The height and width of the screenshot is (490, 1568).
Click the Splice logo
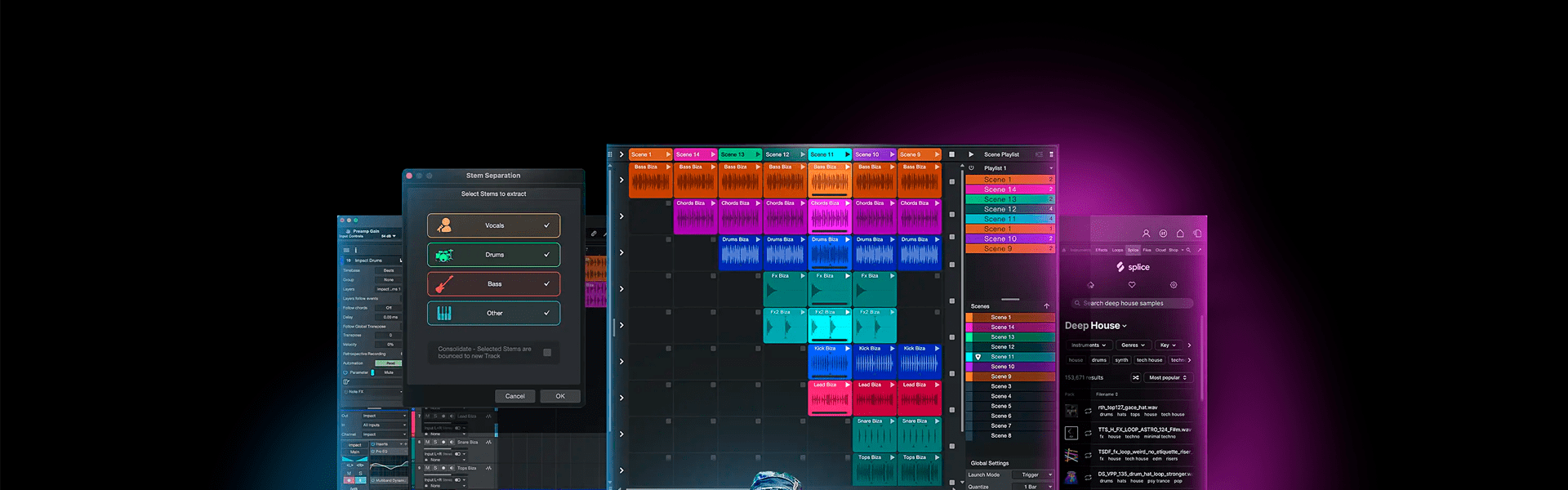(1133, 267)
